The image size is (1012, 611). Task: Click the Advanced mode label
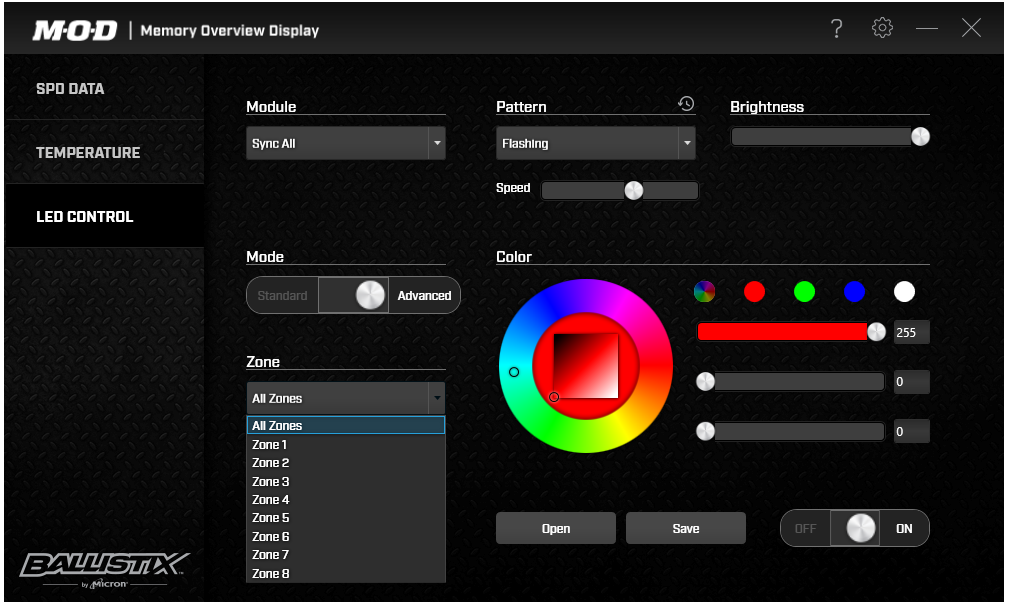click(x=424, y=296)
